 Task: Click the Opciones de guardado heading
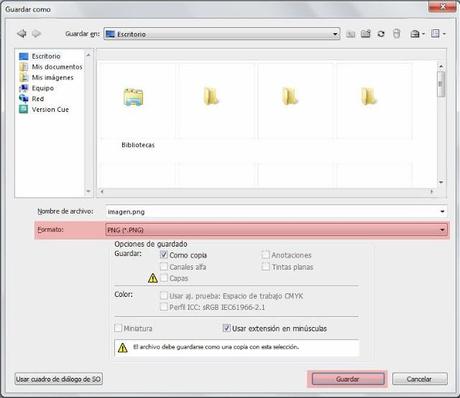point(151,244)
